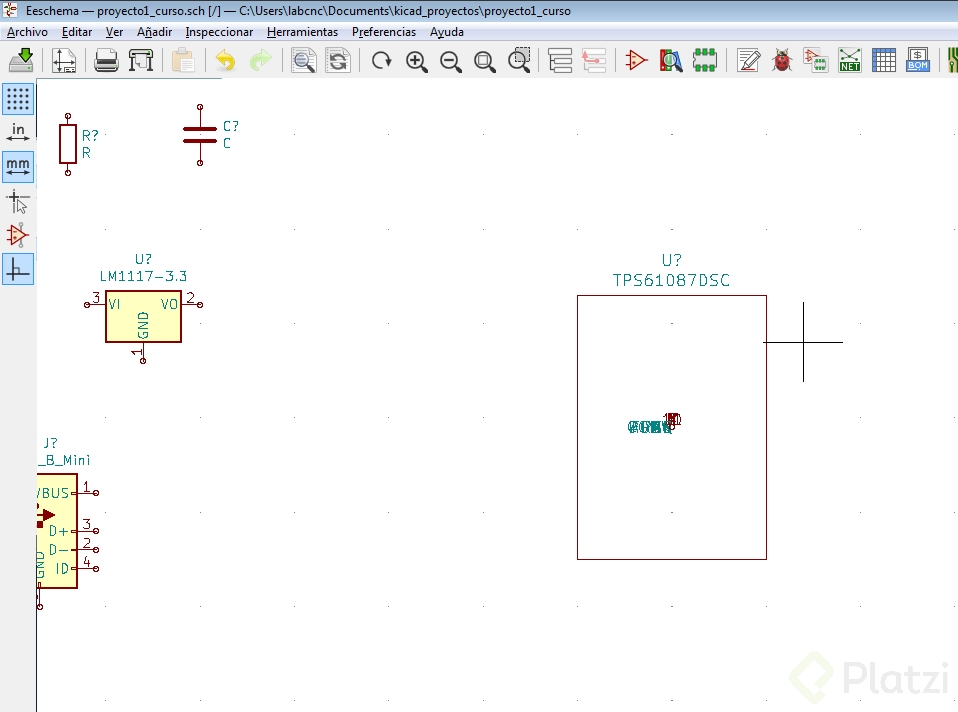Open the Find and replace icon
The width and height of the screenshot is (958, 712).
tap(338, 61)
